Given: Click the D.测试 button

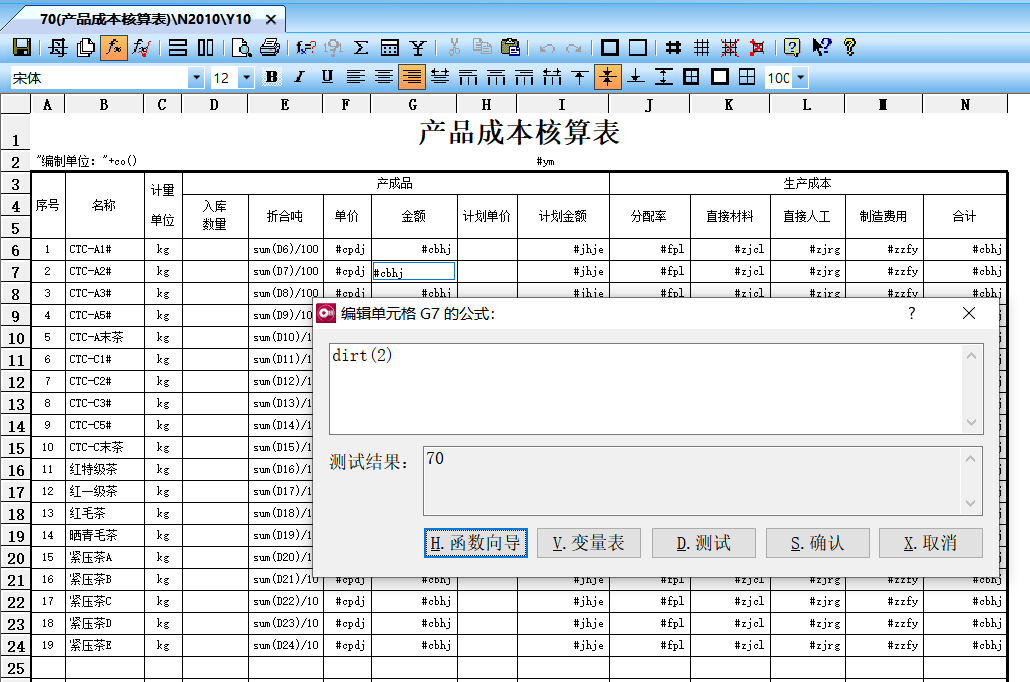Looking at the screenshot, I should point(702,543).
